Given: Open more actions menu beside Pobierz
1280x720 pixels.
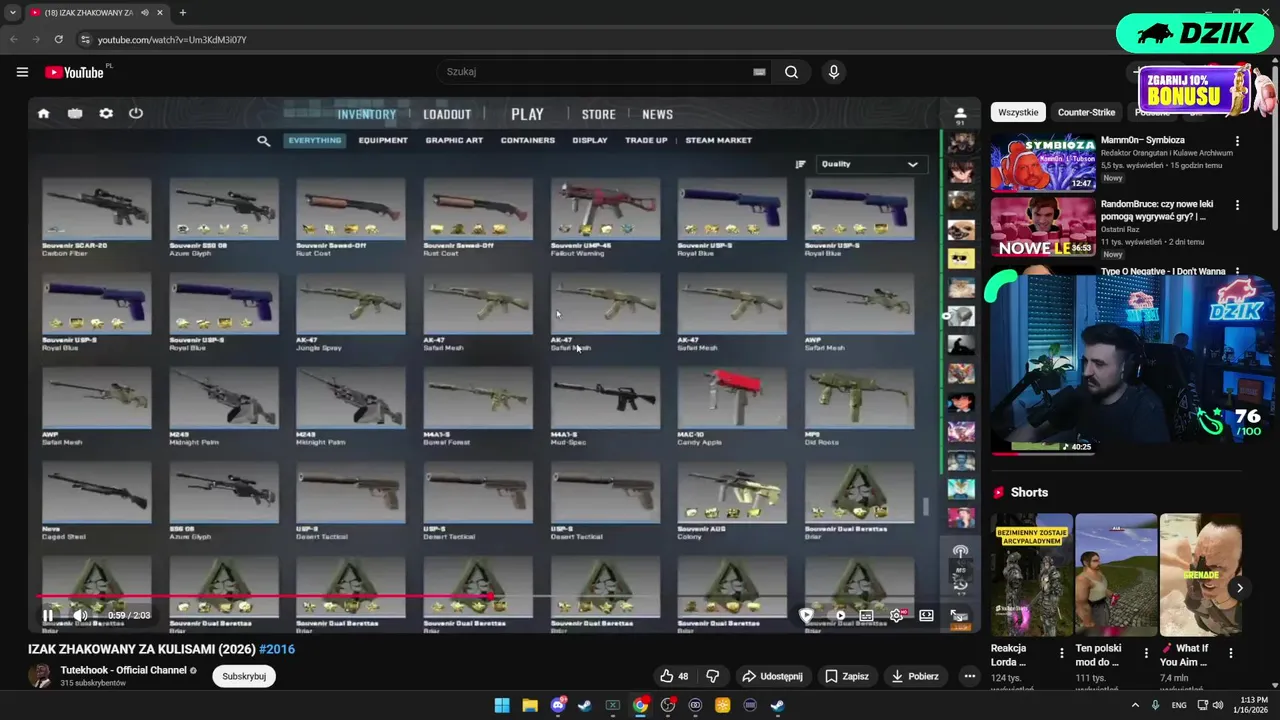Looking at the screenshot, I should pyautogui.click(x=969, y=676).
